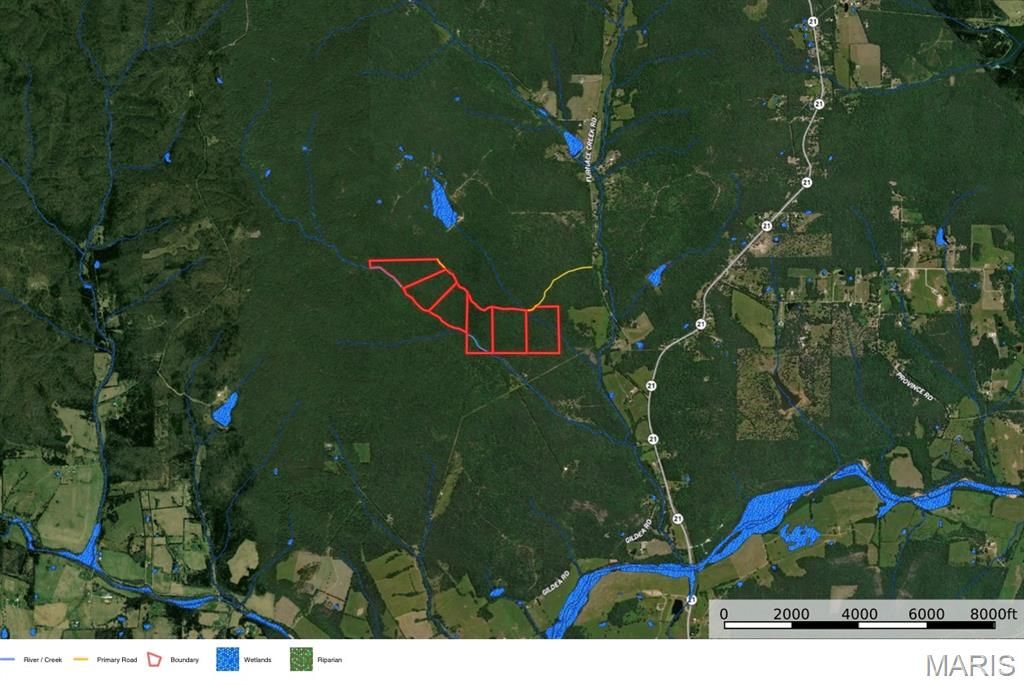Click the green Riparian legend swatch
This screenshot has width=1024, height=685.
299,660
